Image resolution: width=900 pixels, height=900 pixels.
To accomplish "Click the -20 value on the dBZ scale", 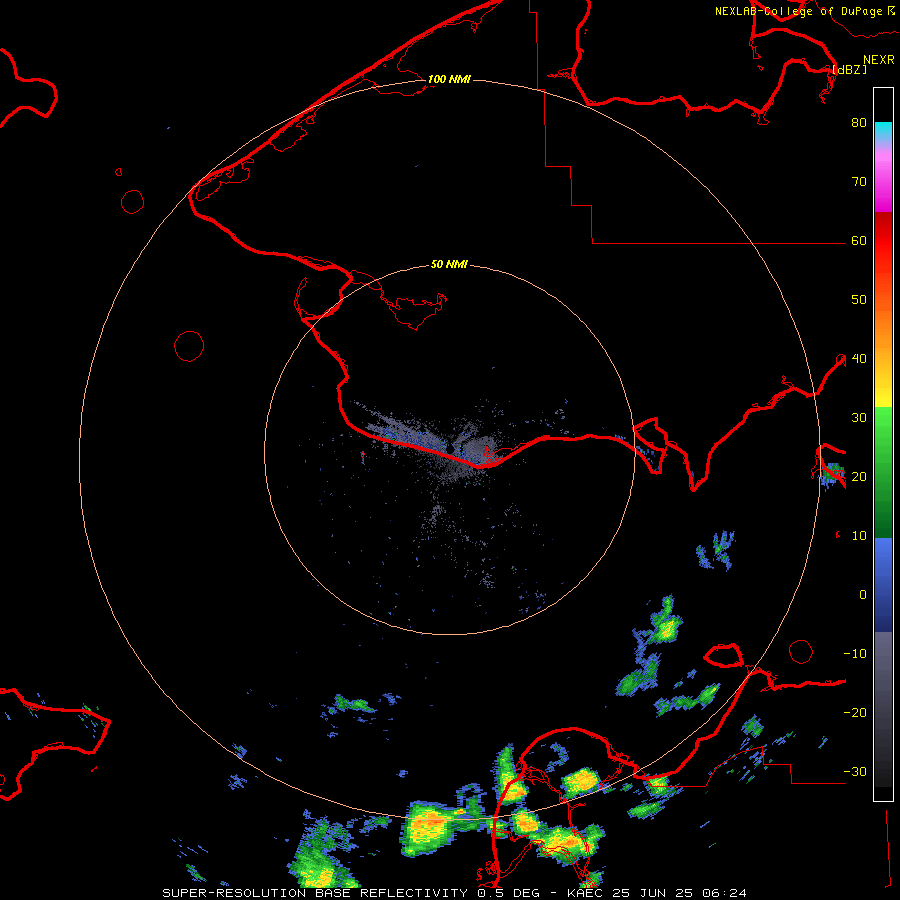I will [x=855, y=713].
